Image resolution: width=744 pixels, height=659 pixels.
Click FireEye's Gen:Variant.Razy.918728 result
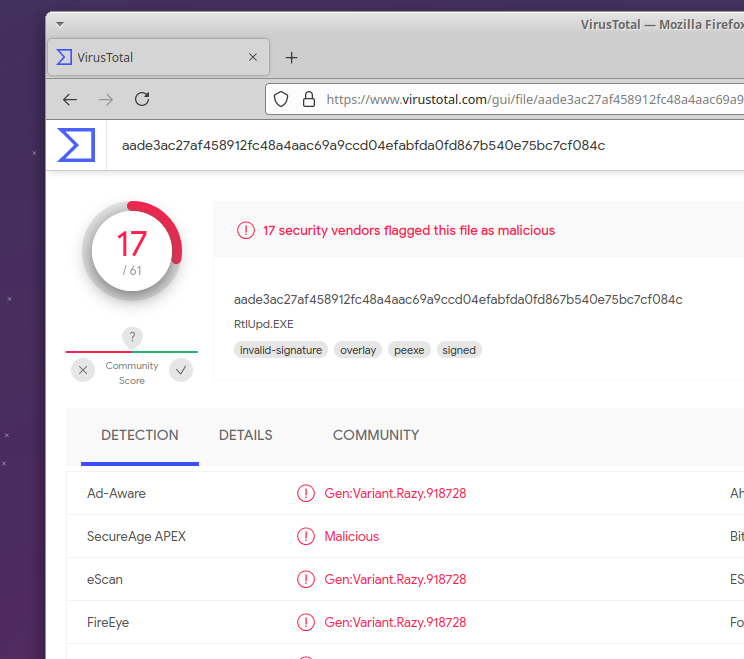click(x=395, y=622)
